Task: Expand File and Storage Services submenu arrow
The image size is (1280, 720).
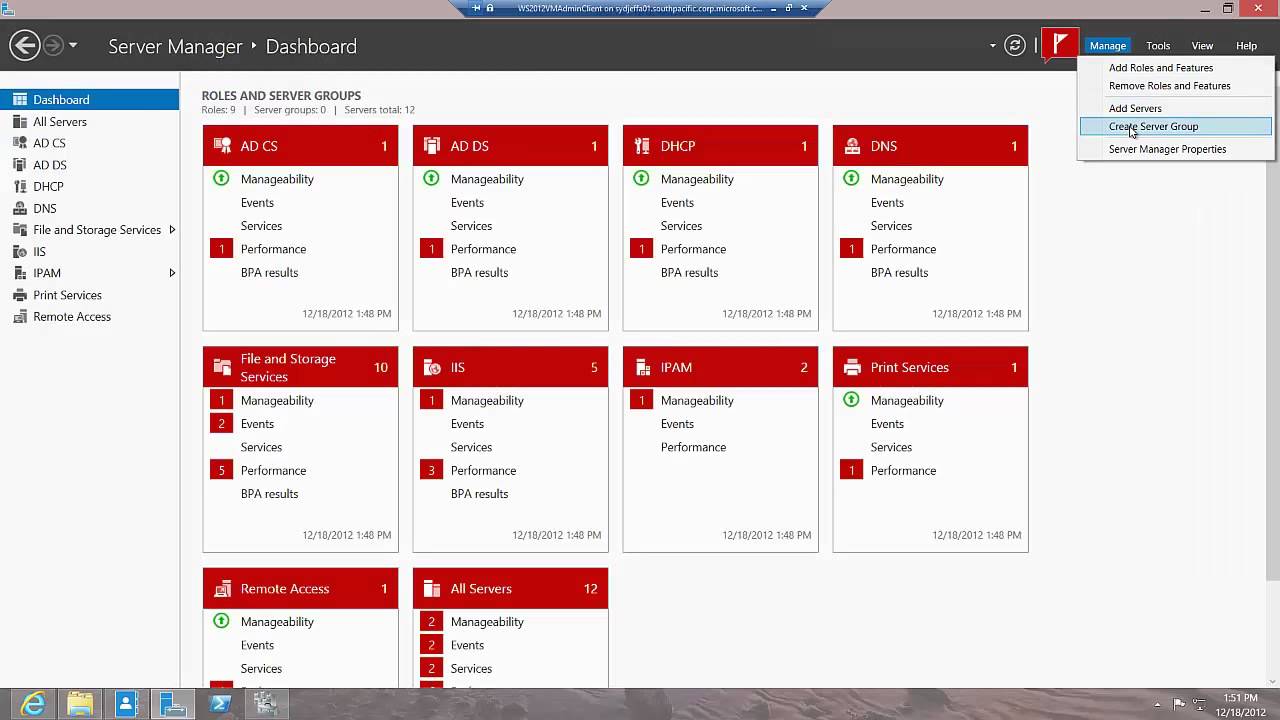Action: click(172, 230)
